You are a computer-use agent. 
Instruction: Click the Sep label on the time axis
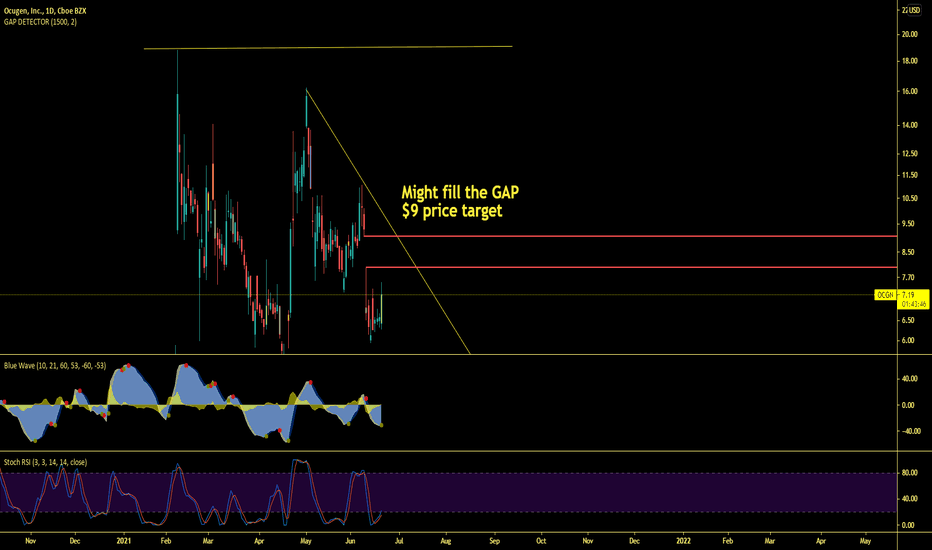click(x=495, y=541)
